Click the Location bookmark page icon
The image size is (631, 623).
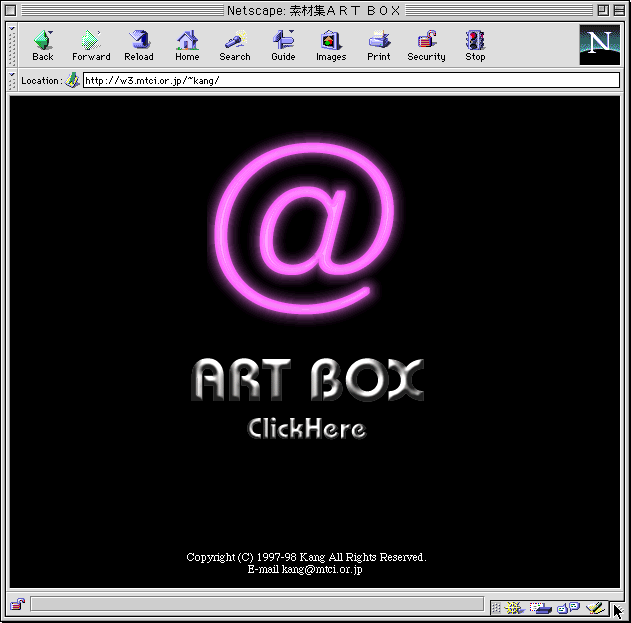[x=72, y=80]
